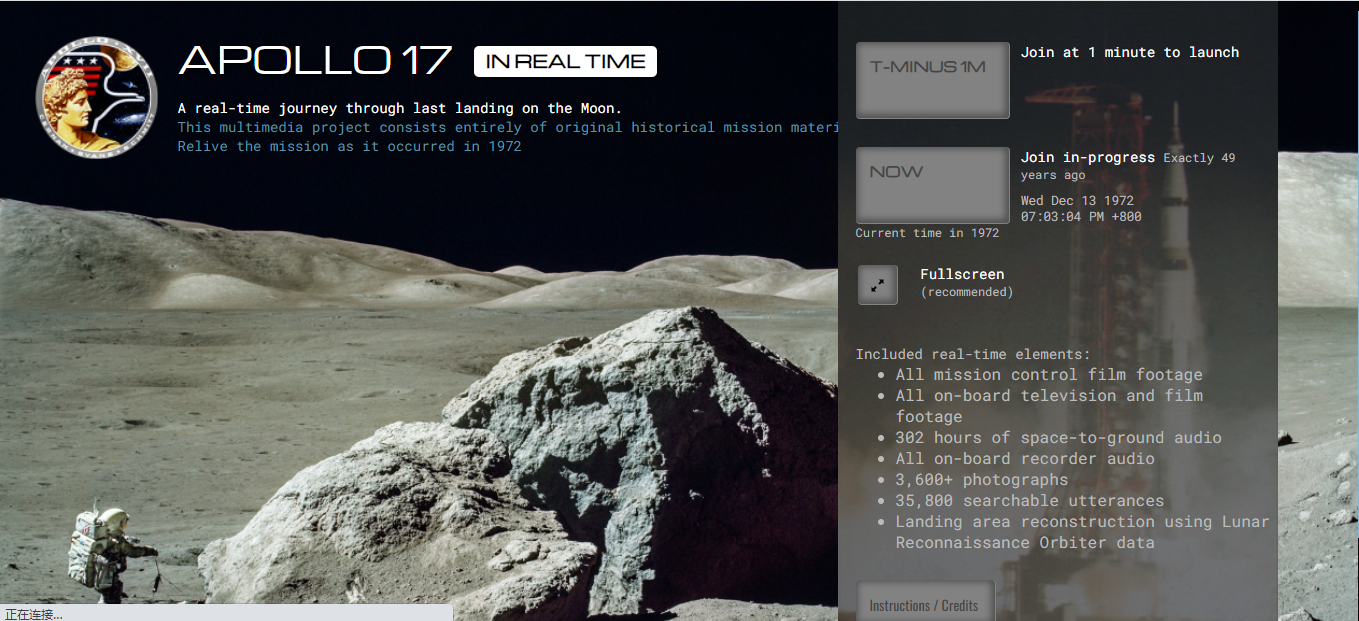Click 'All mission control film footage' list item
The height and width of the screenshot is (621, 1359).
(x=1049, y=374)
